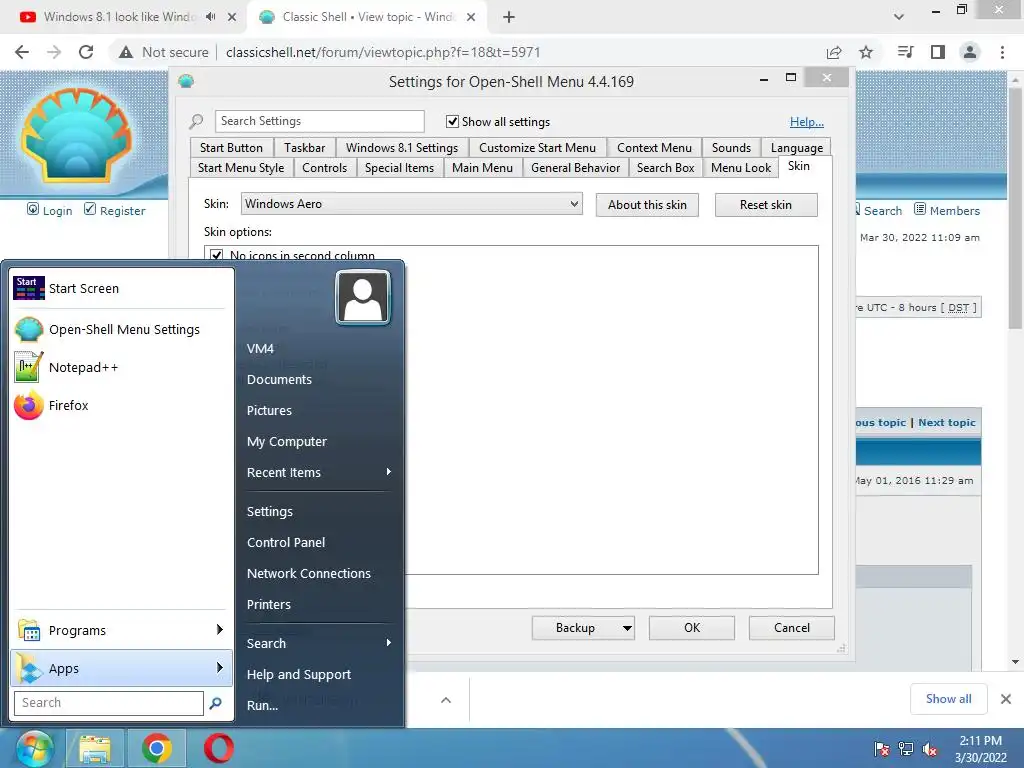Select Run... in start menu
Image resolution: width=1024 pixels, height=768 pixels.
[263, 705]
